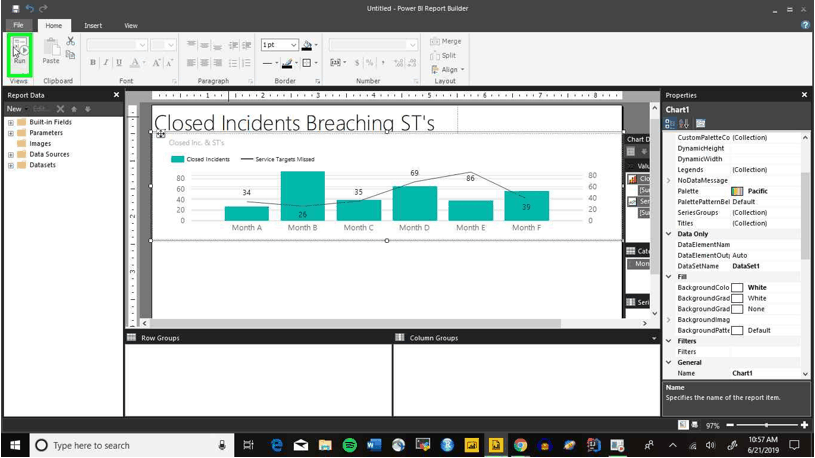The image size is (815, 458).
Task: Open the New menu in Report Data
Action: click(17, 109)
